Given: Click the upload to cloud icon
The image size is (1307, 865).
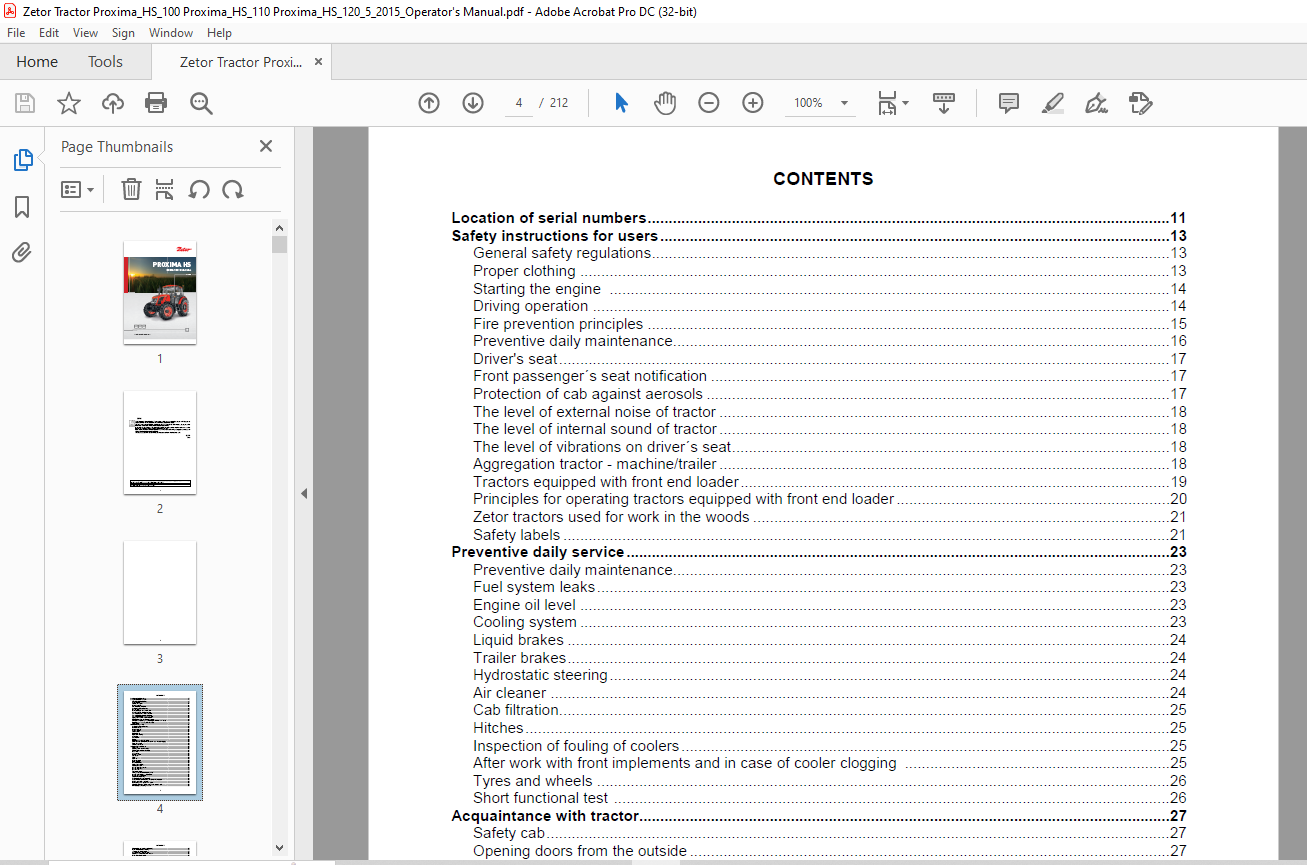Looking at the screenshot, I should point(113,103).
